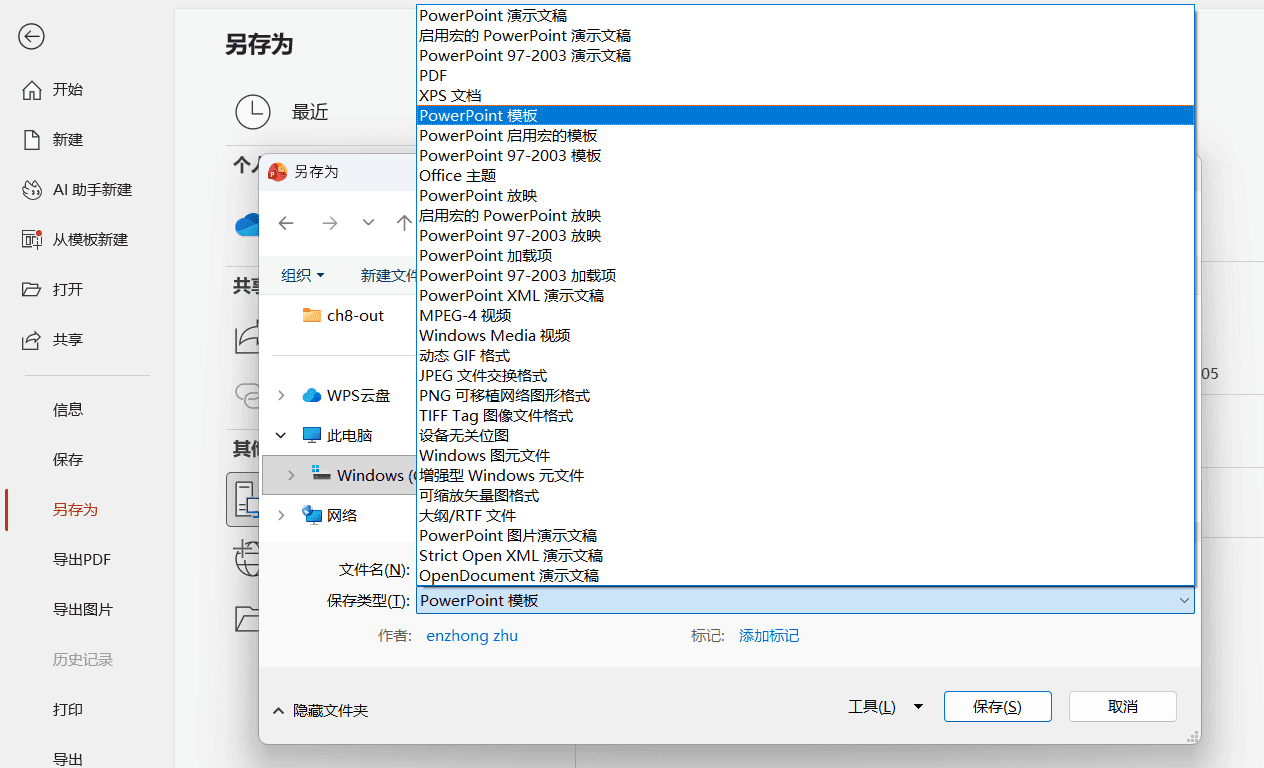Screen dimensions: 1264x768
Task: Click the 最近 clock icon
Action: [x=253, y=112]
